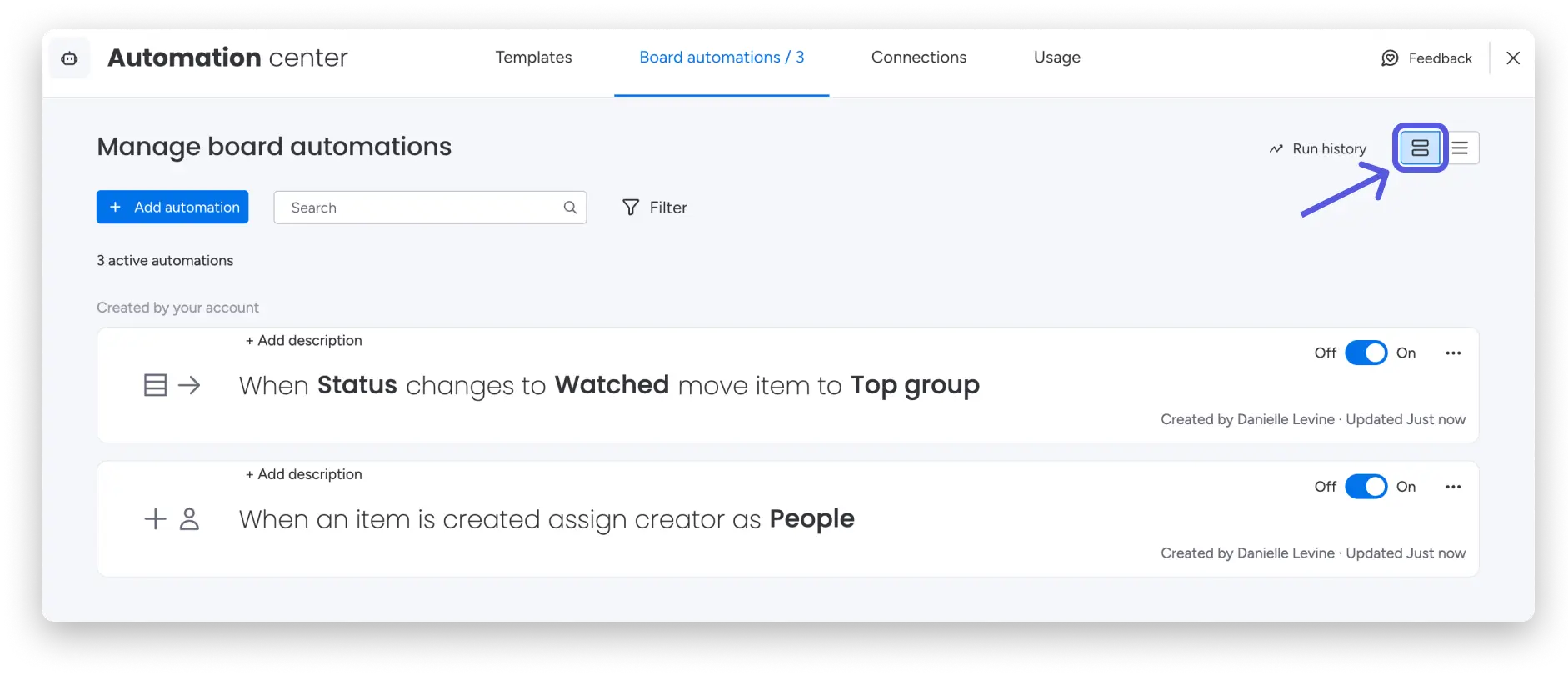Click the magnifier icon in the Search box
Viewport: 1568px width, 676px height.
click(x=570, y=208)
